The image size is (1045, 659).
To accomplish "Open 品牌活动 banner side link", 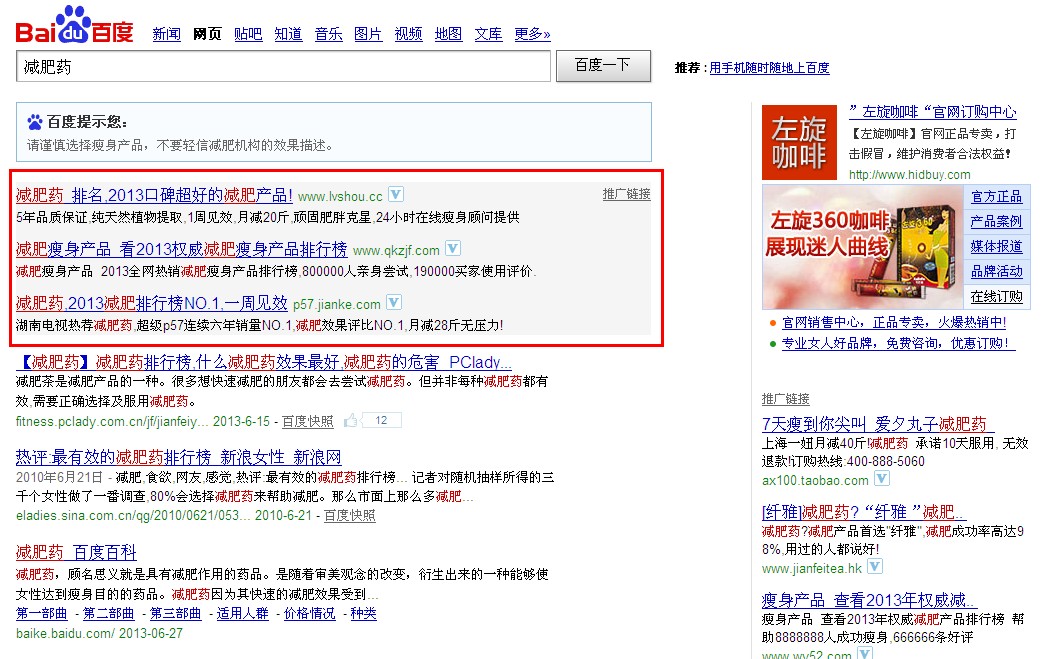I will pyautogui.click(x=996, y=272).
